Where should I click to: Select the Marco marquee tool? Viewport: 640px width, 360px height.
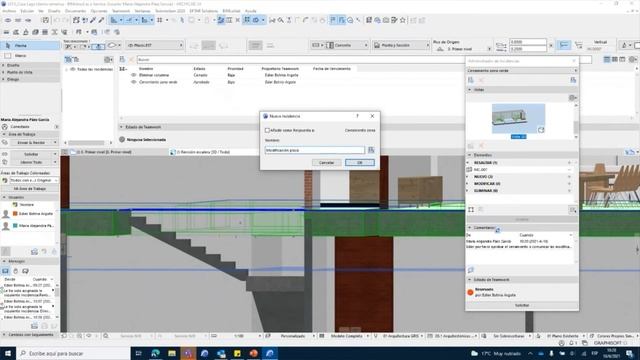tap(30, 56)
